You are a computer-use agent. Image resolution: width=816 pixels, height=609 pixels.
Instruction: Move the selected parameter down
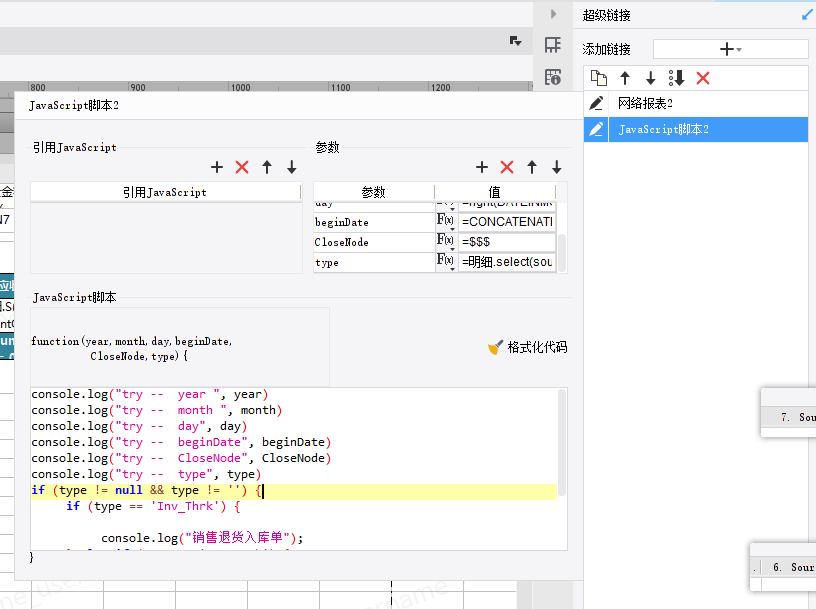point(557,167)
